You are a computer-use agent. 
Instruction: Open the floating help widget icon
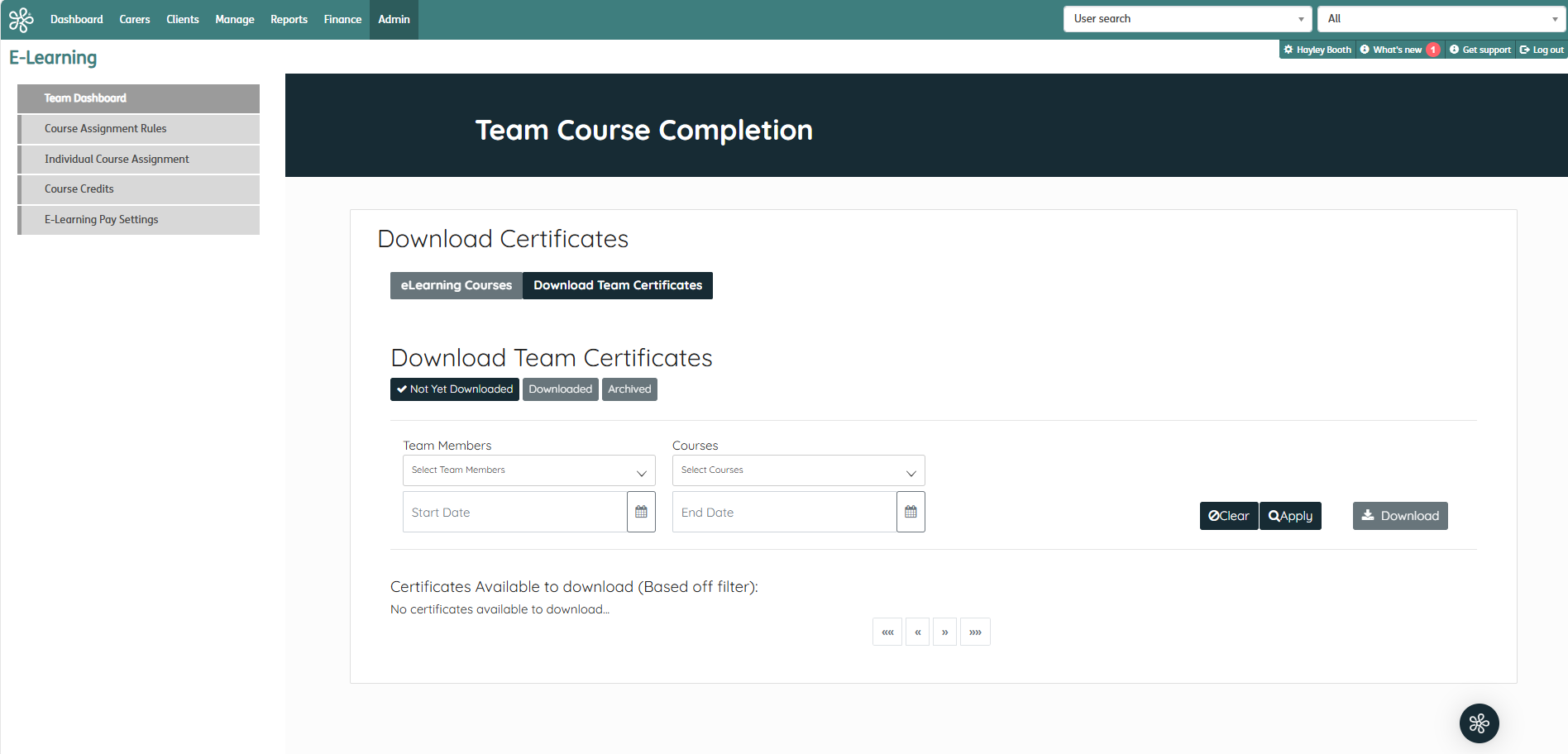pos(1479,723)
